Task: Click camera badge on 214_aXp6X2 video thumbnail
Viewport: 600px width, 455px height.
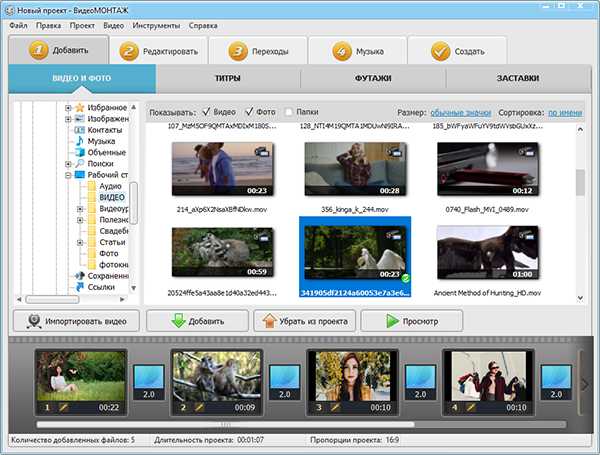Action: pyautogui.click(x=262, y=152)
